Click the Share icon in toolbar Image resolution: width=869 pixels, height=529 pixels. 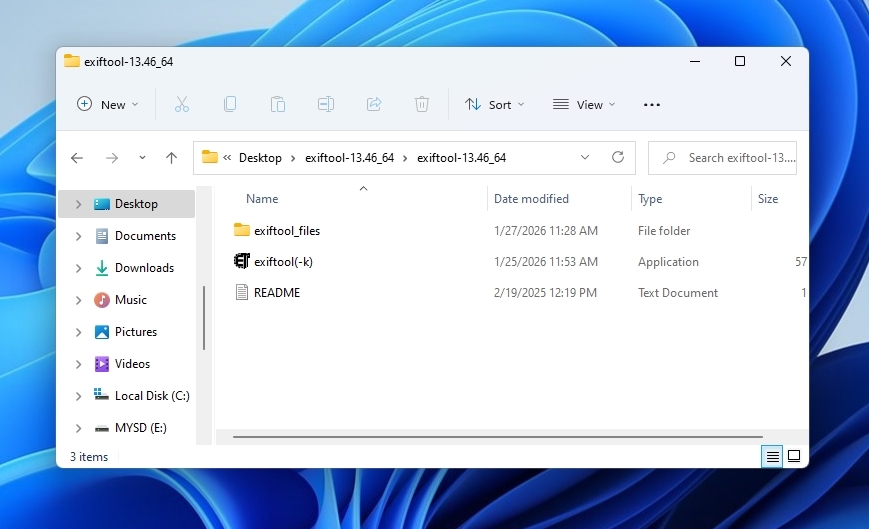click(x=374, y=104)
